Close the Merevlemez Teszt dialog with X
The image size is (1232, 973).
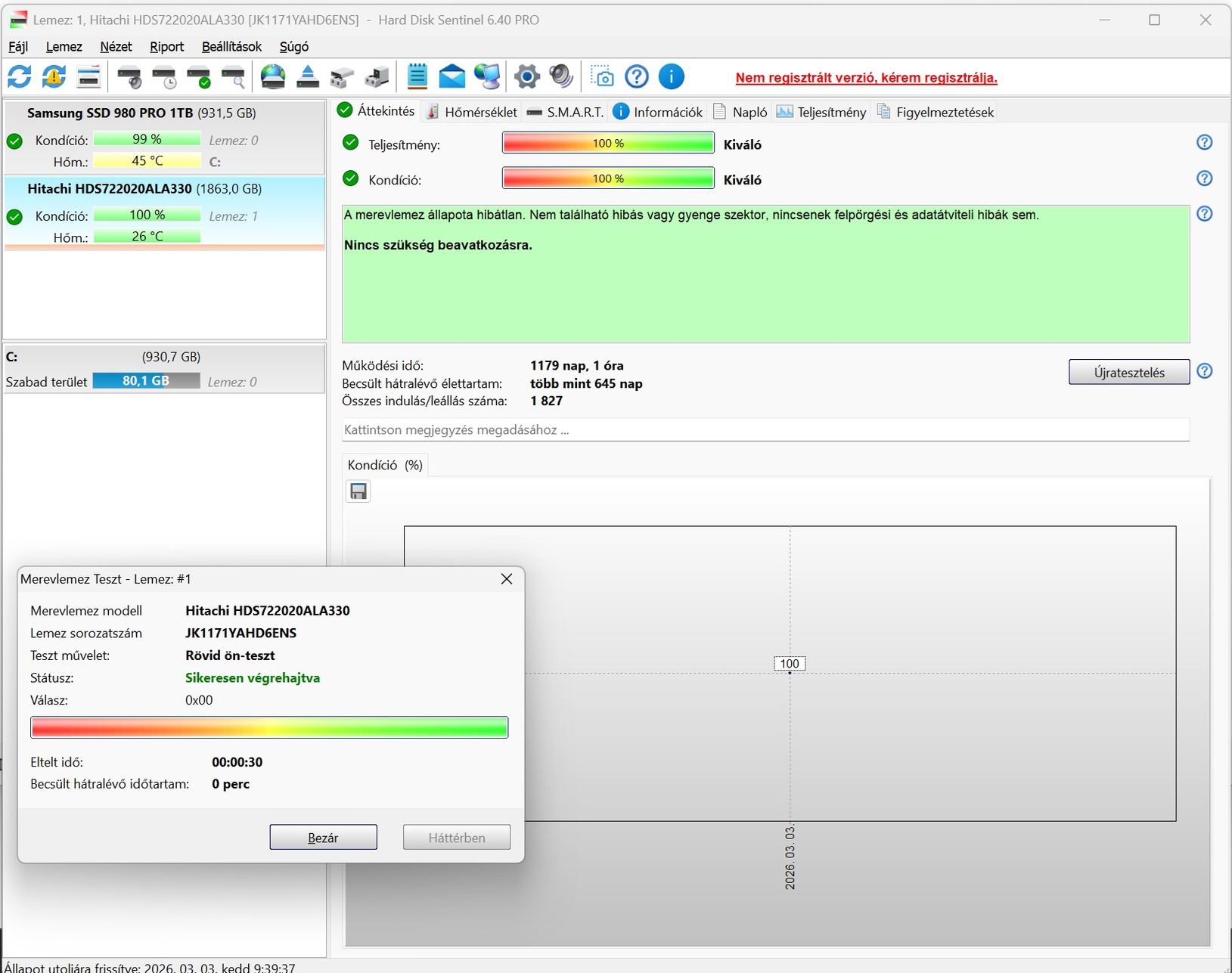[x=507, y=579]
